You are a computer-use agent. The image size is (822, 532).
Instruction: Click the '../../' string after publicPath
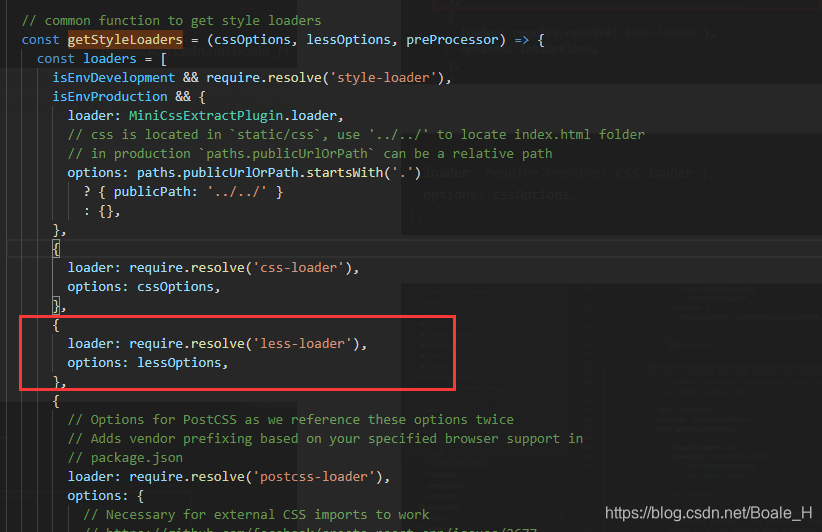[x=236, y=192]
